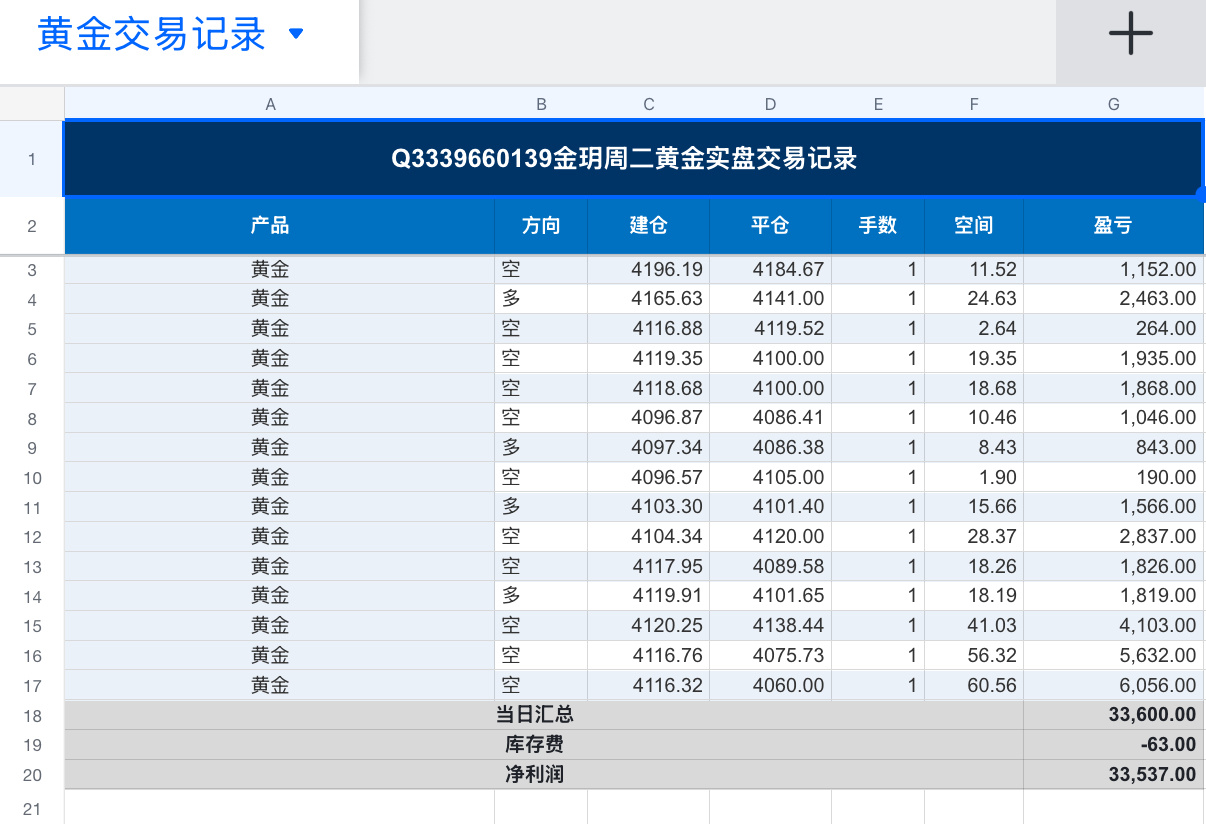Select cell with value 4141.00

click(770, 298)
